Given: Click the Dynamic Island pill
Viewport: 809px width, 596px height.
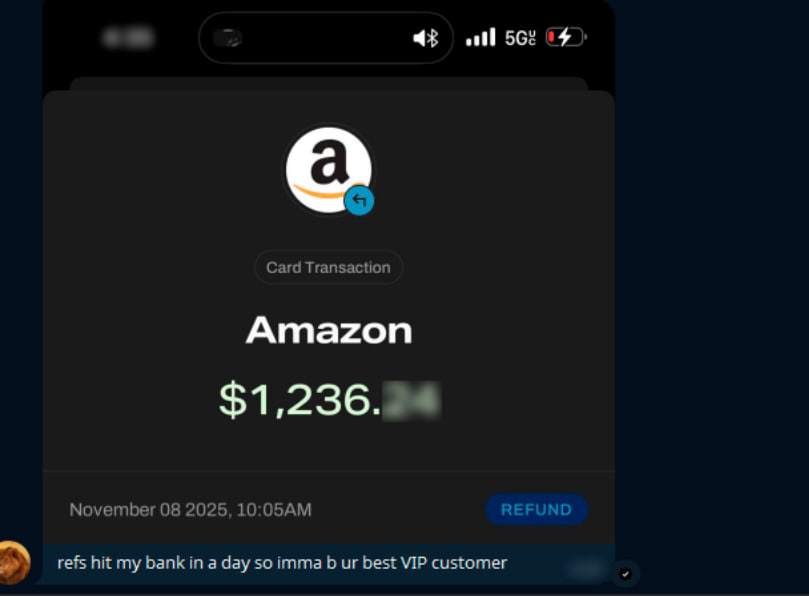Looking at the screenshot, I should pyautogui.click(x=326, y=38).
